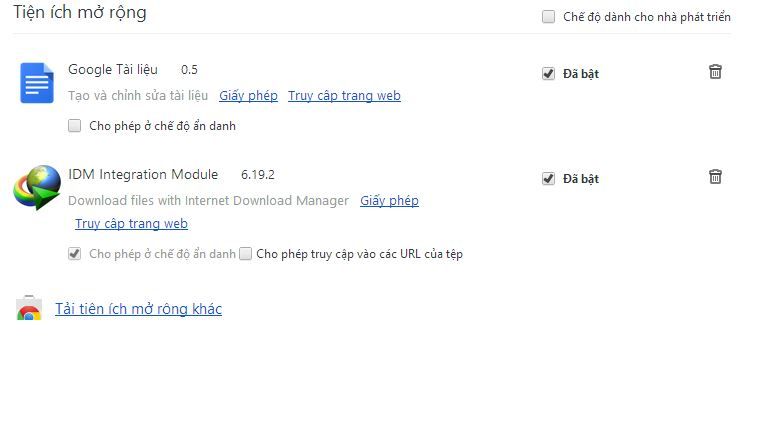
Task: Click the Google Tài liệu document icon
Action: 37,83
